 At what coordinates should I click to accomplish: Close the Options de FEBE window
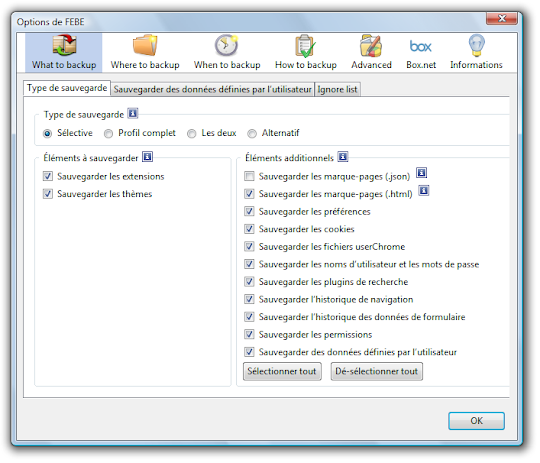tap(501, 18)
